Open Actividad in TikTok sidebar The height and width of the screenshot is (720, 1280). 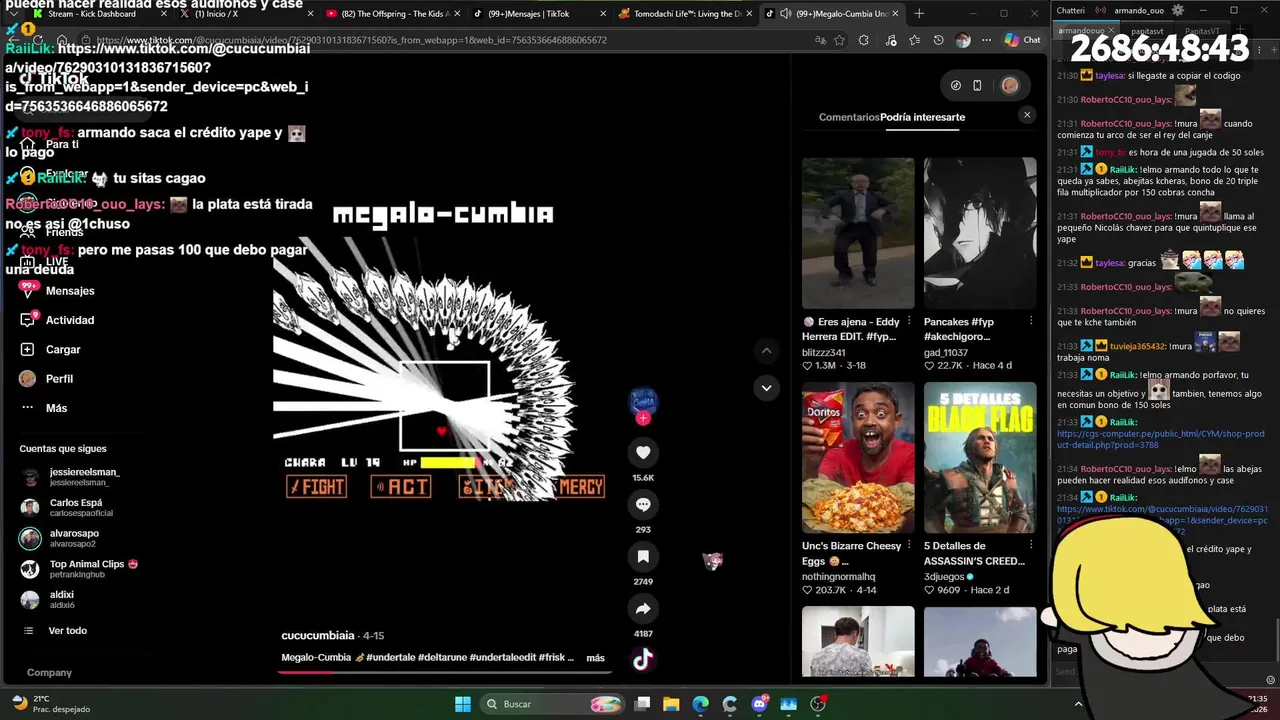70,320
